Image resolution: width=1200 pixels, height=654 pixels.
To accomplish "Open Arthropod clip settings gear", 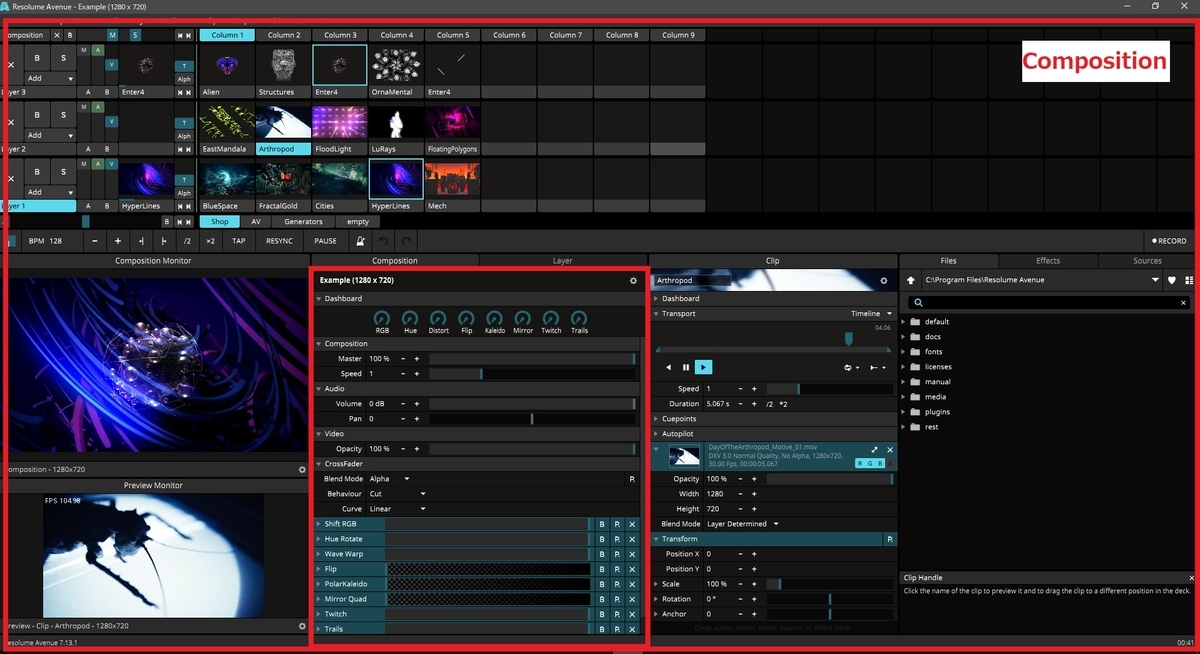I will 883,281.
